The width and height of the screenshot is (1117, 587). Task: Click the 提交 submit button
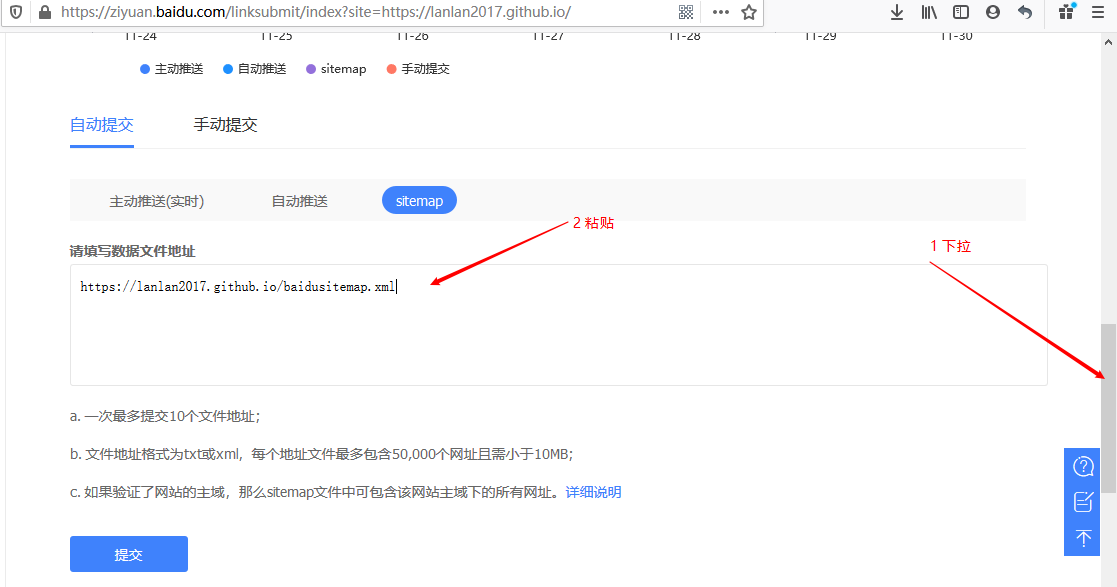129,554
